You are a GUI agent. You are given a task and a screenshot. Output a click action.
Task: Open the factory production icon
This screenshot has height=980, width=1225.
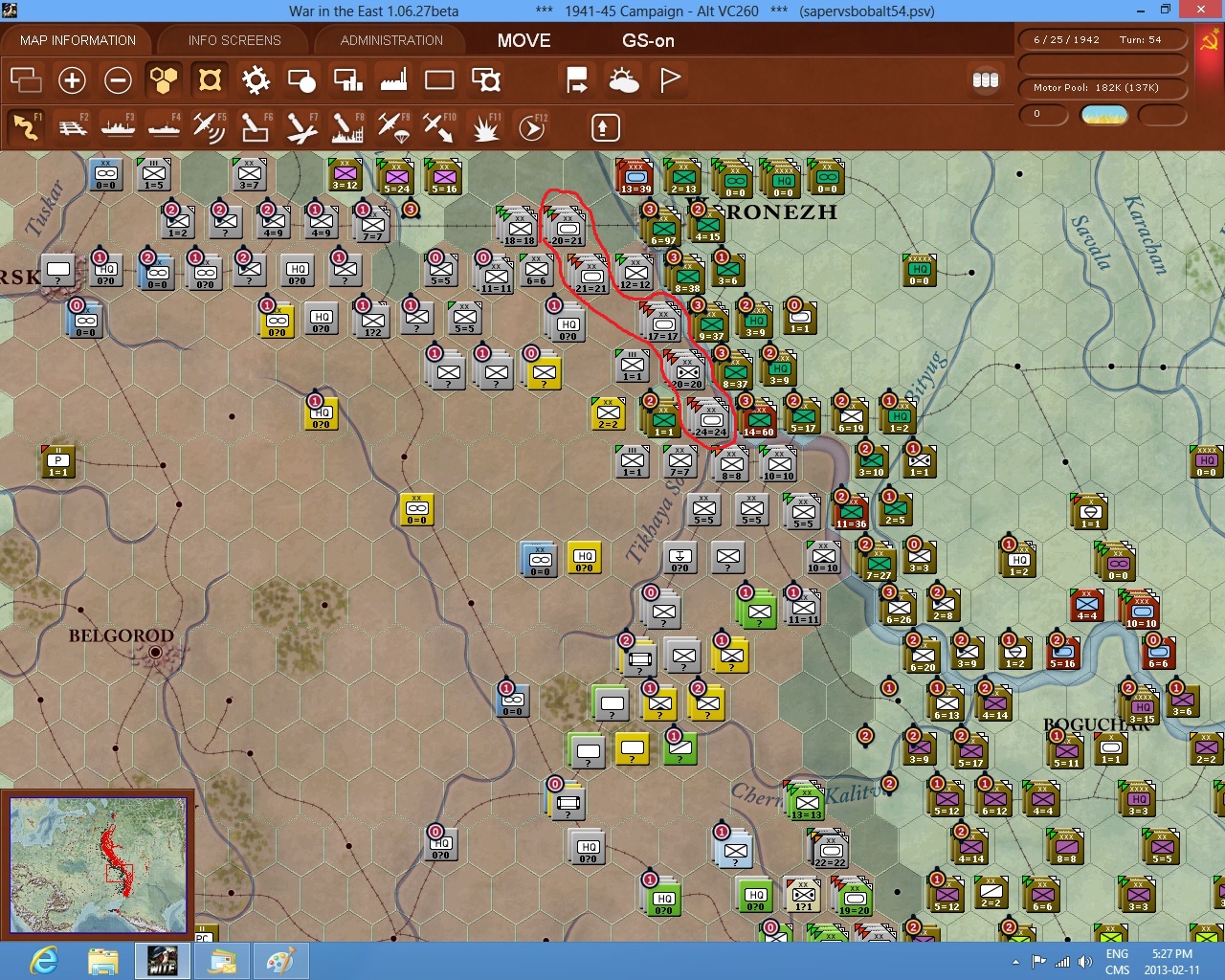tap(393, 79)
